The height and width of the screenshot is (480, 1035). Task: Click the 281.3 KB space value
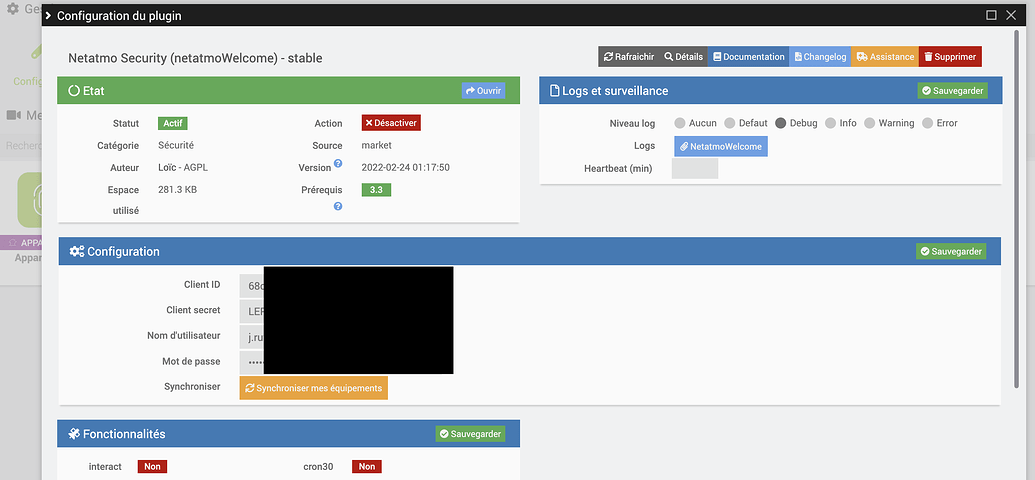click(x=178, y=189)
